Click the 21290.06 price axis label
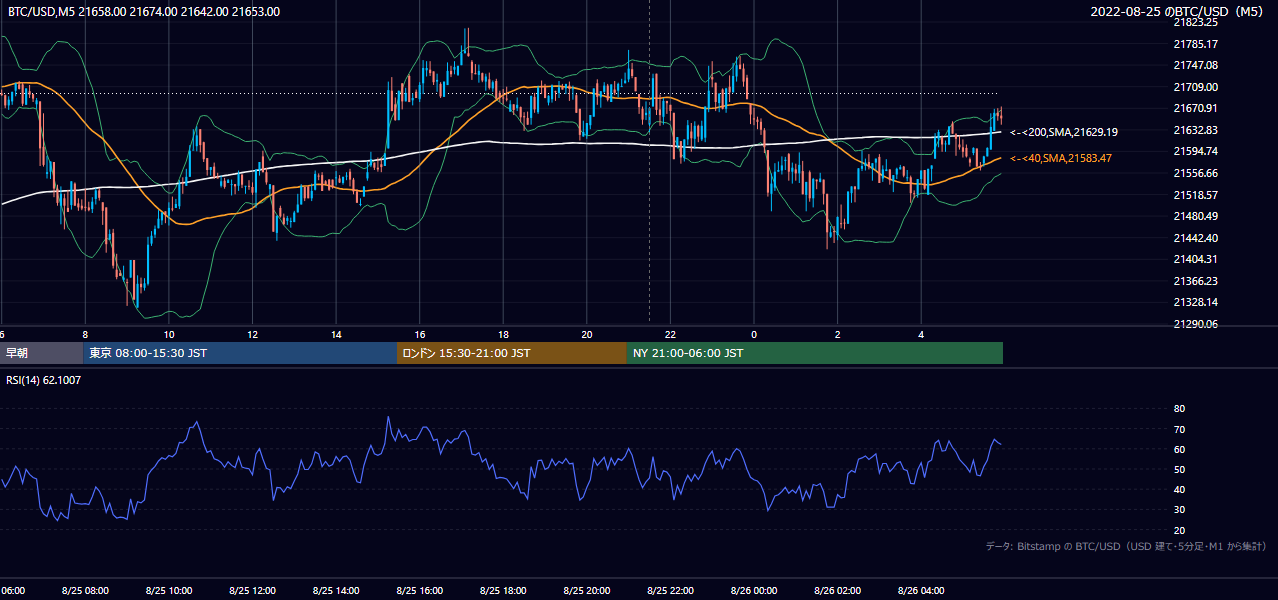 [1195, 324]
